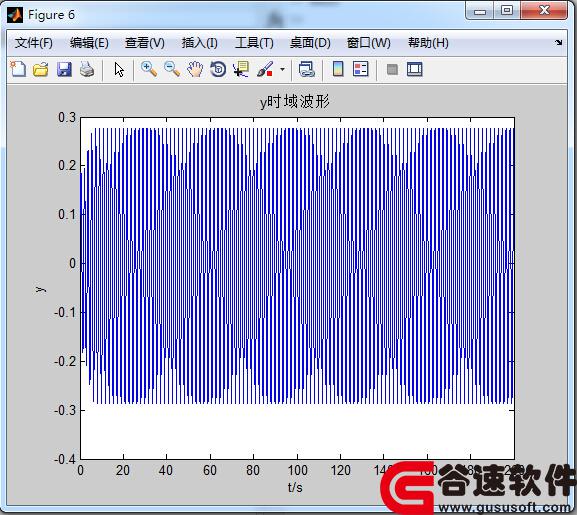Minimize the Figure 6 window
The width and height of the screenshot is (577, 515).
click(x=479, y=11)
